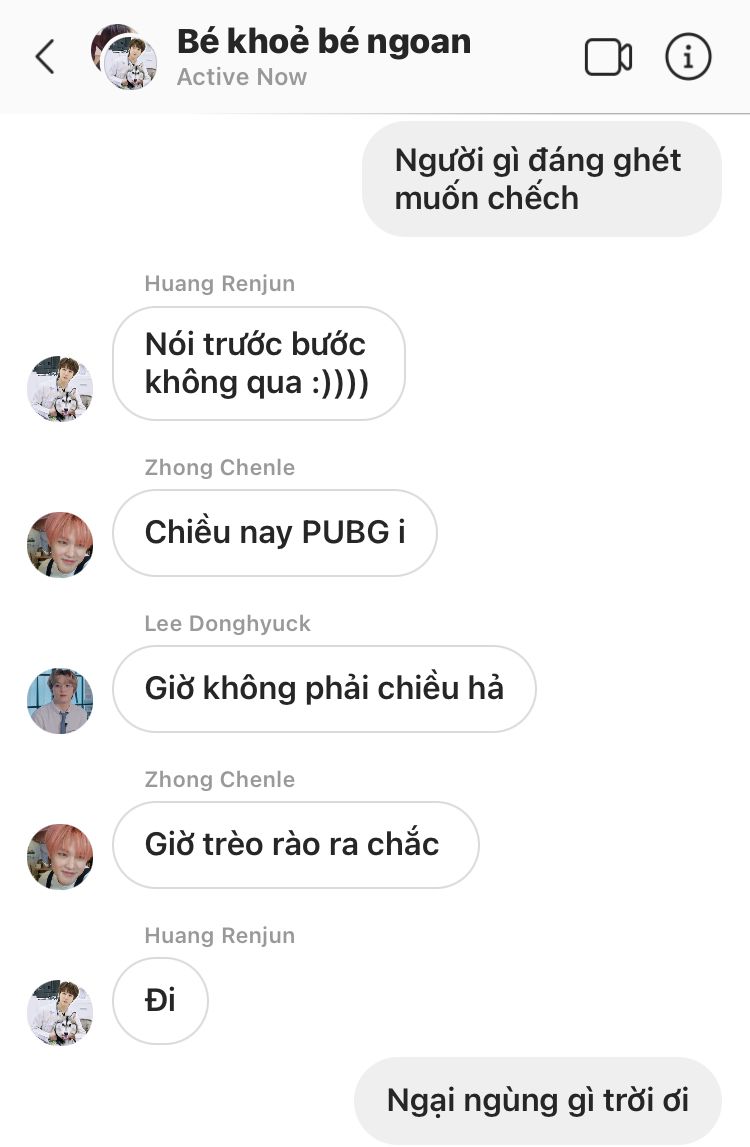Tap the Active Now status text

click(x=241, y=77)
